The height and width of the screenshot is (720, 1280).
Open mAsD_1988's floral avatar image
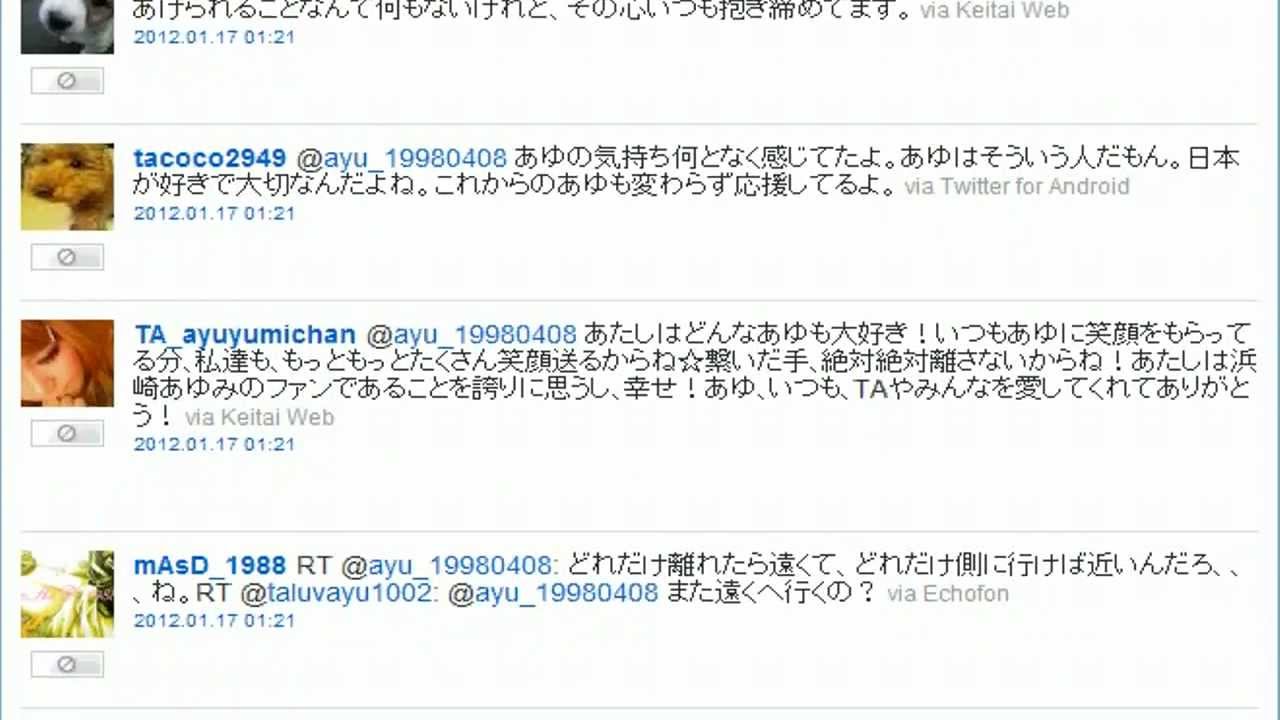click(x=67, y=594)
